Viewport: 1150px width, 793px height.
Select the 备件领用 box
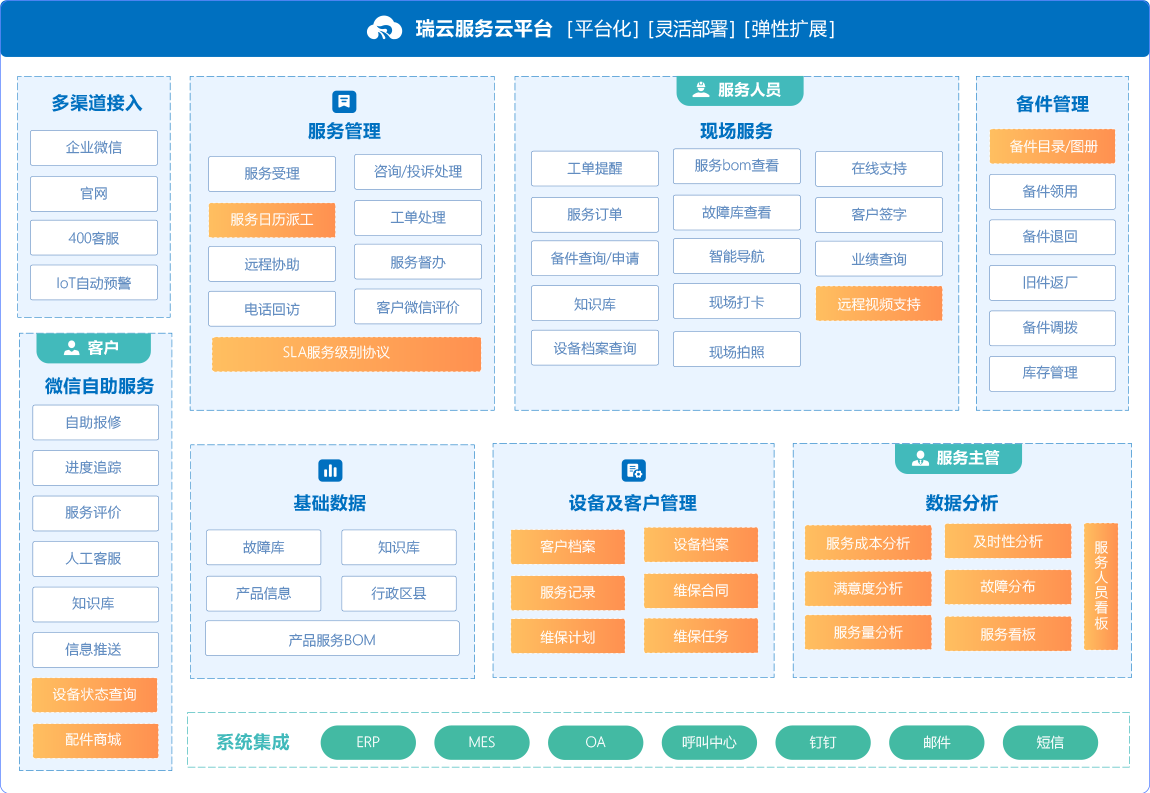tap(1052, 192)
